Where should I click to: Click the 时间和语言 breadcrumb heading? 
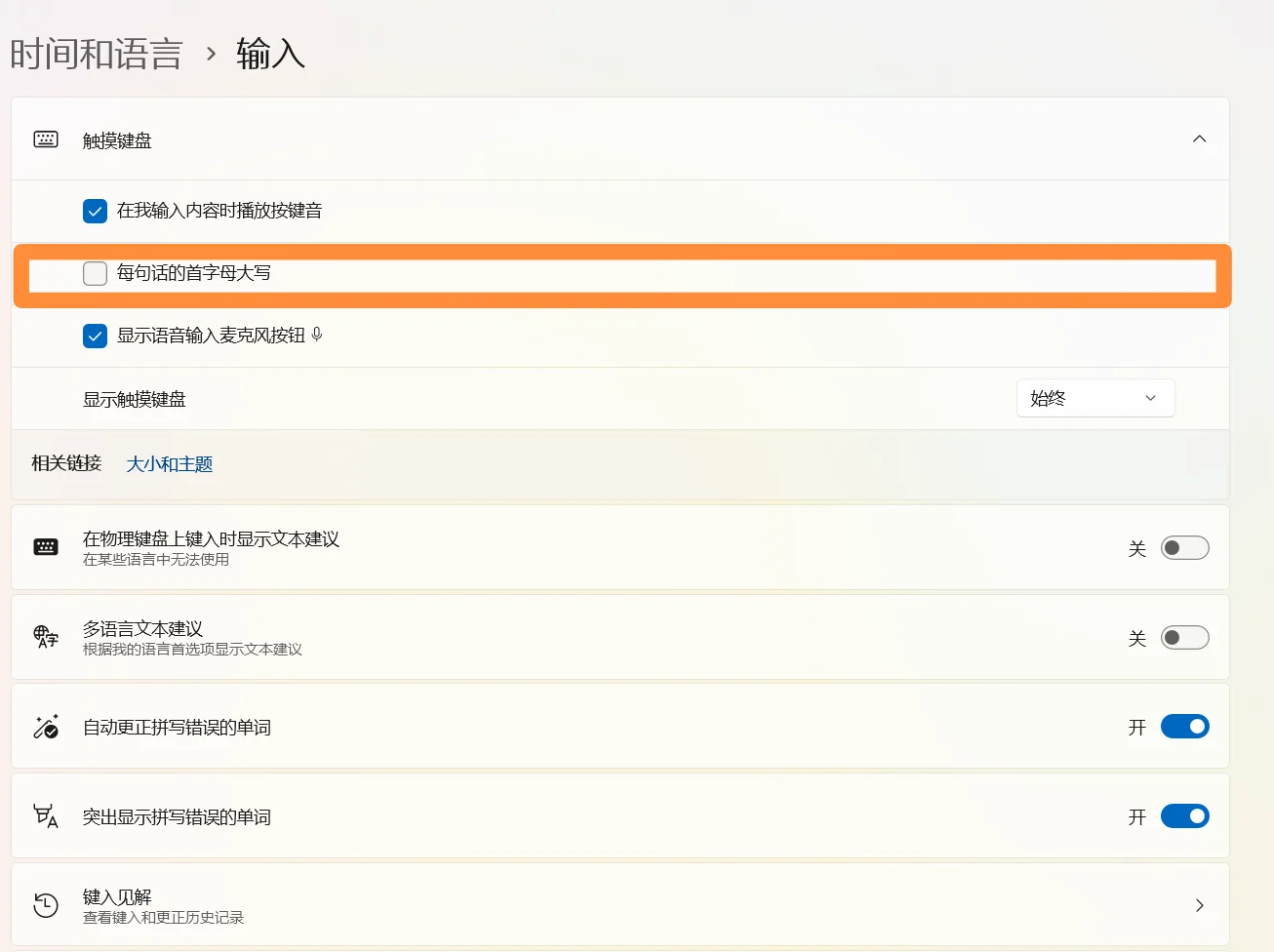click(95, 54)
